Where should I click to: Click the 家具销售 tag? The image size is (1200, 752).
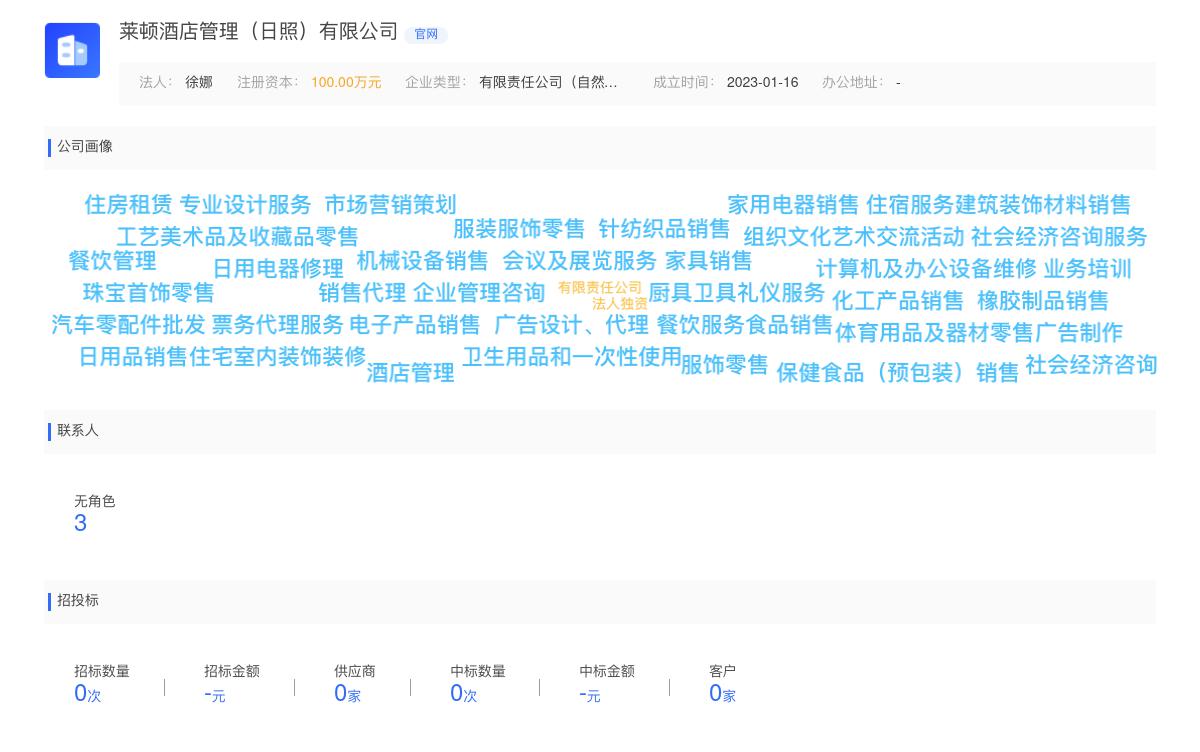[708, 261]
